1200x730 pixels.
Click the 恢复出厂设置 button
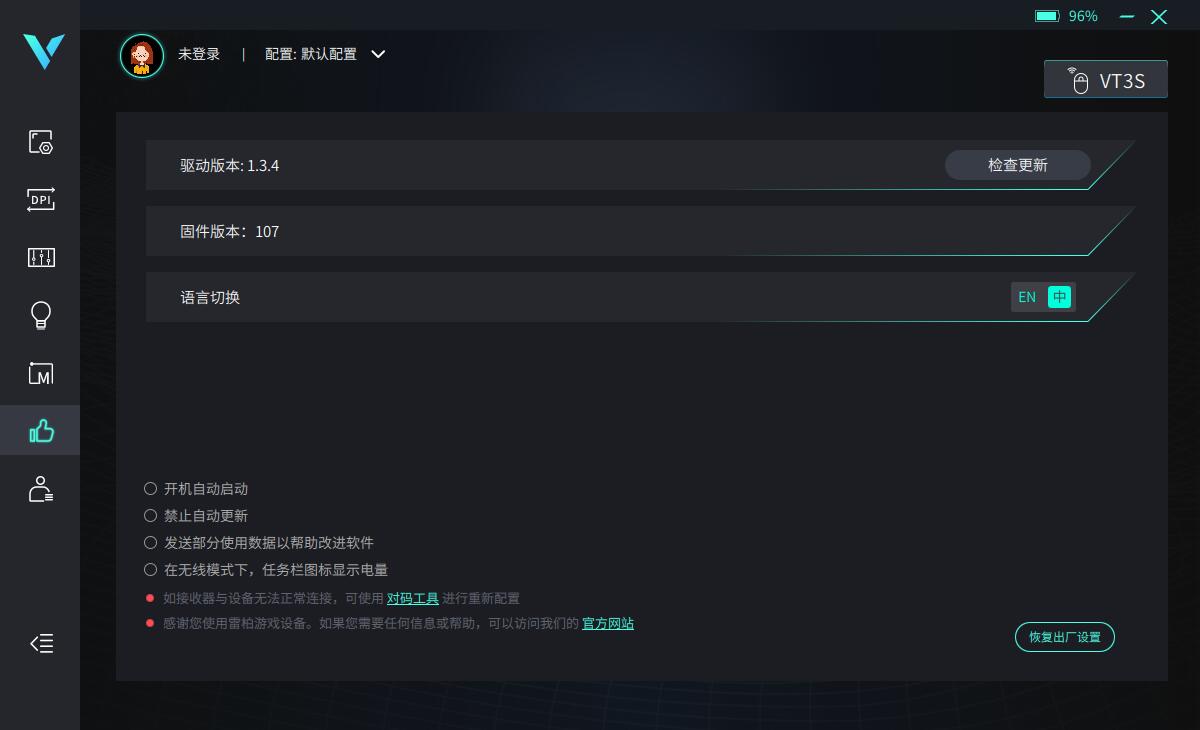coord(1065,637)
